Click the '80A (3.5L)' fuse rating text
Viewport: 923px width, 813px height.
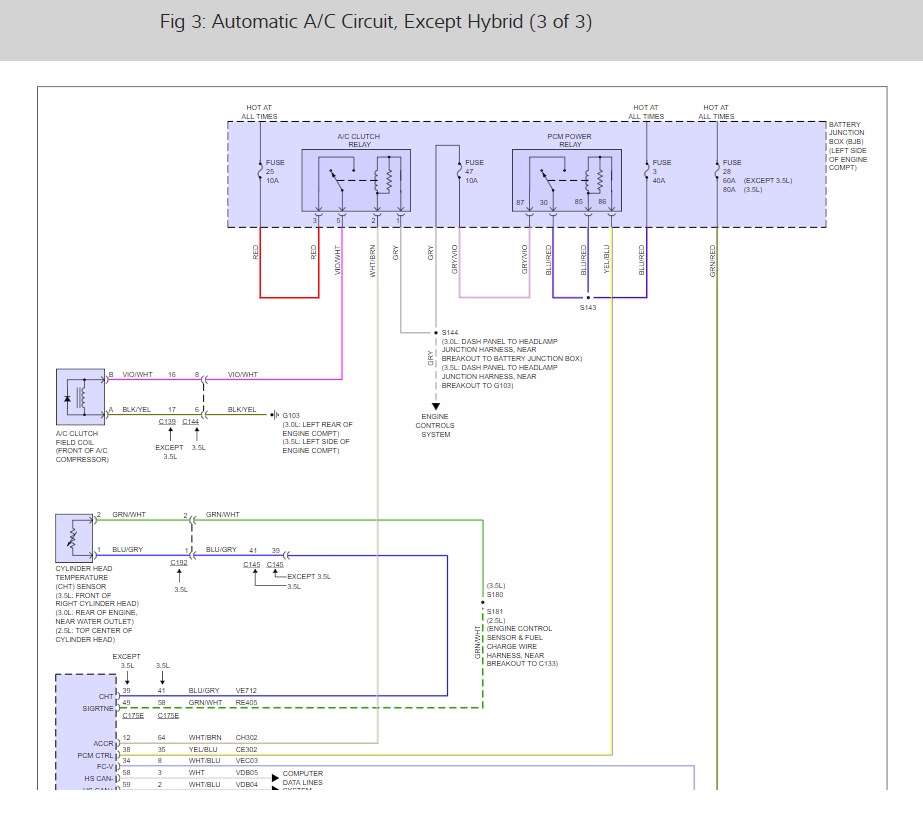[742, 190]
